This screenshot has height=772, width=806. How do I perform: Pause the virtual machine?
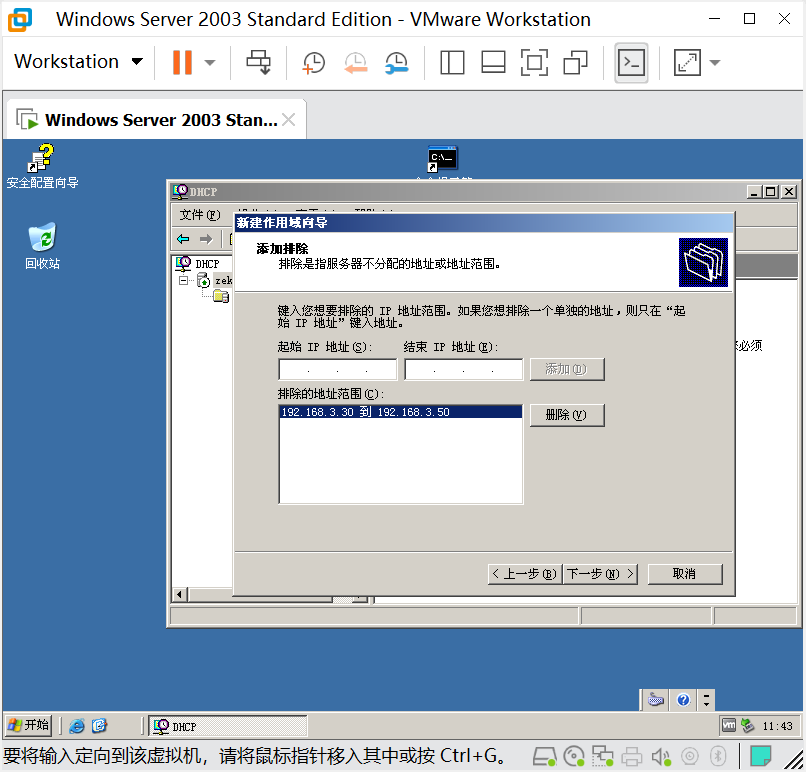pyautogui.click(x=182, y=62)
